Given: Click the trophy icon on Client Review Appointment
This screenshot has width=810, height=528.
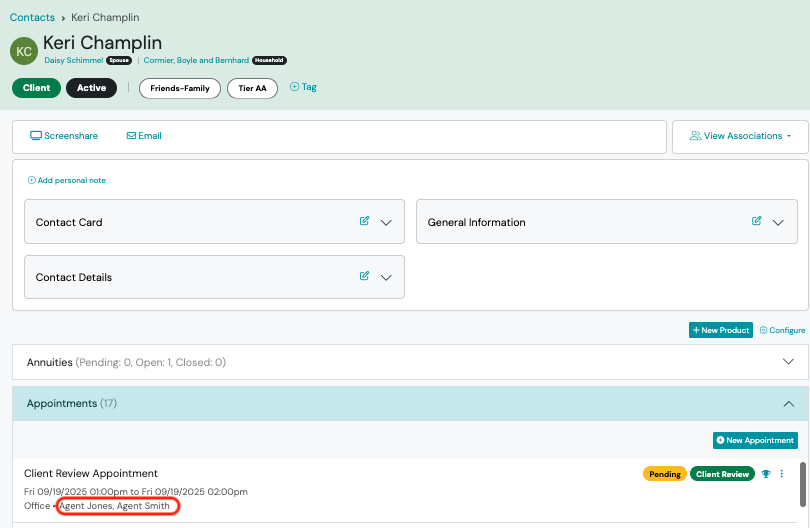Looking at the screenshot, I should [x=766, y=474].
